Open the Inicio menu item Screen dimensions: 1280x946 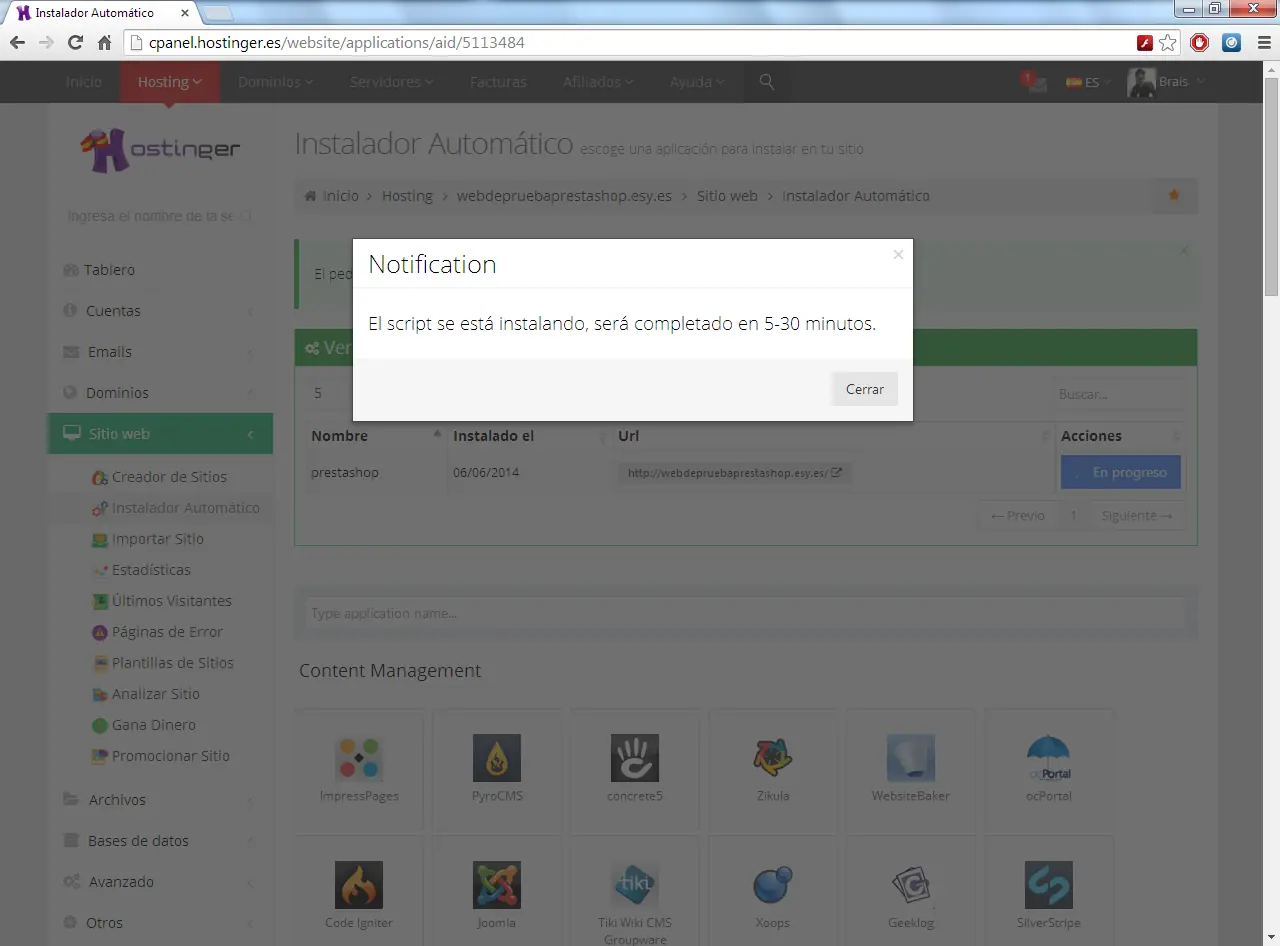[84, 82]
